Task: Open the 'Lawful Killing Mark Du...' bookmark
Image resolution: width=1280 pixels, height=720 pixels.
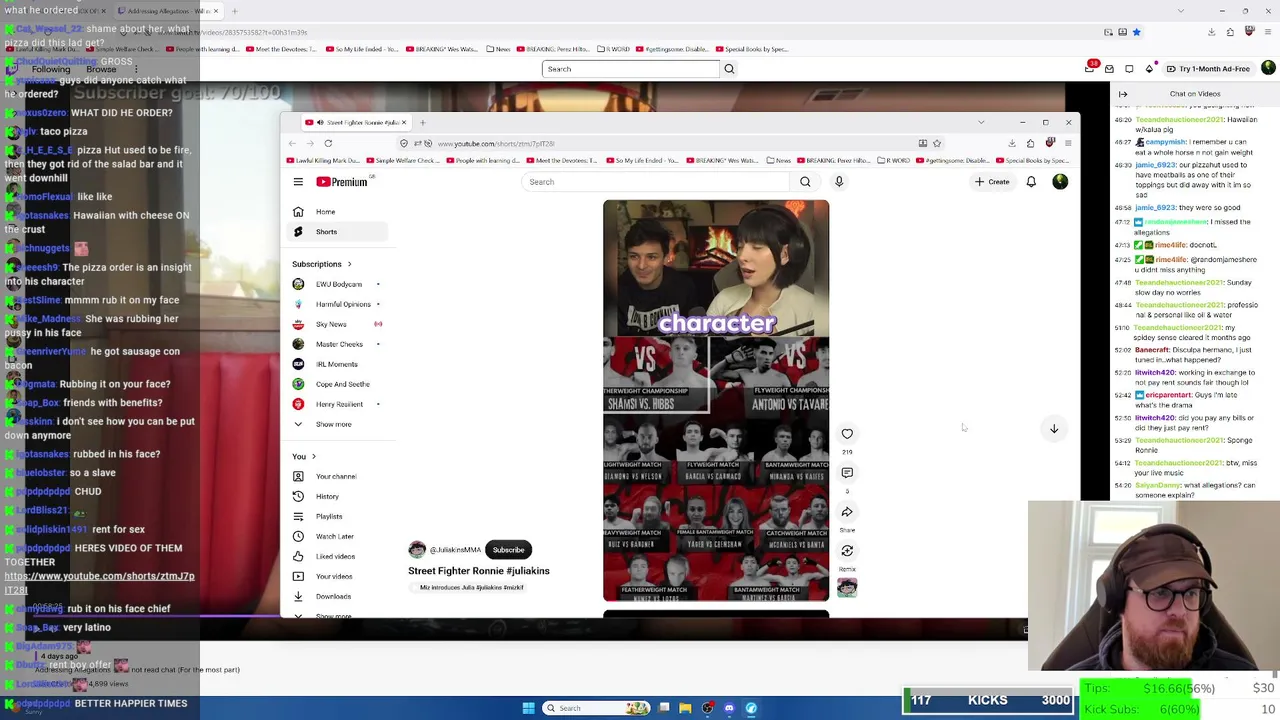Action: point(324,160)
